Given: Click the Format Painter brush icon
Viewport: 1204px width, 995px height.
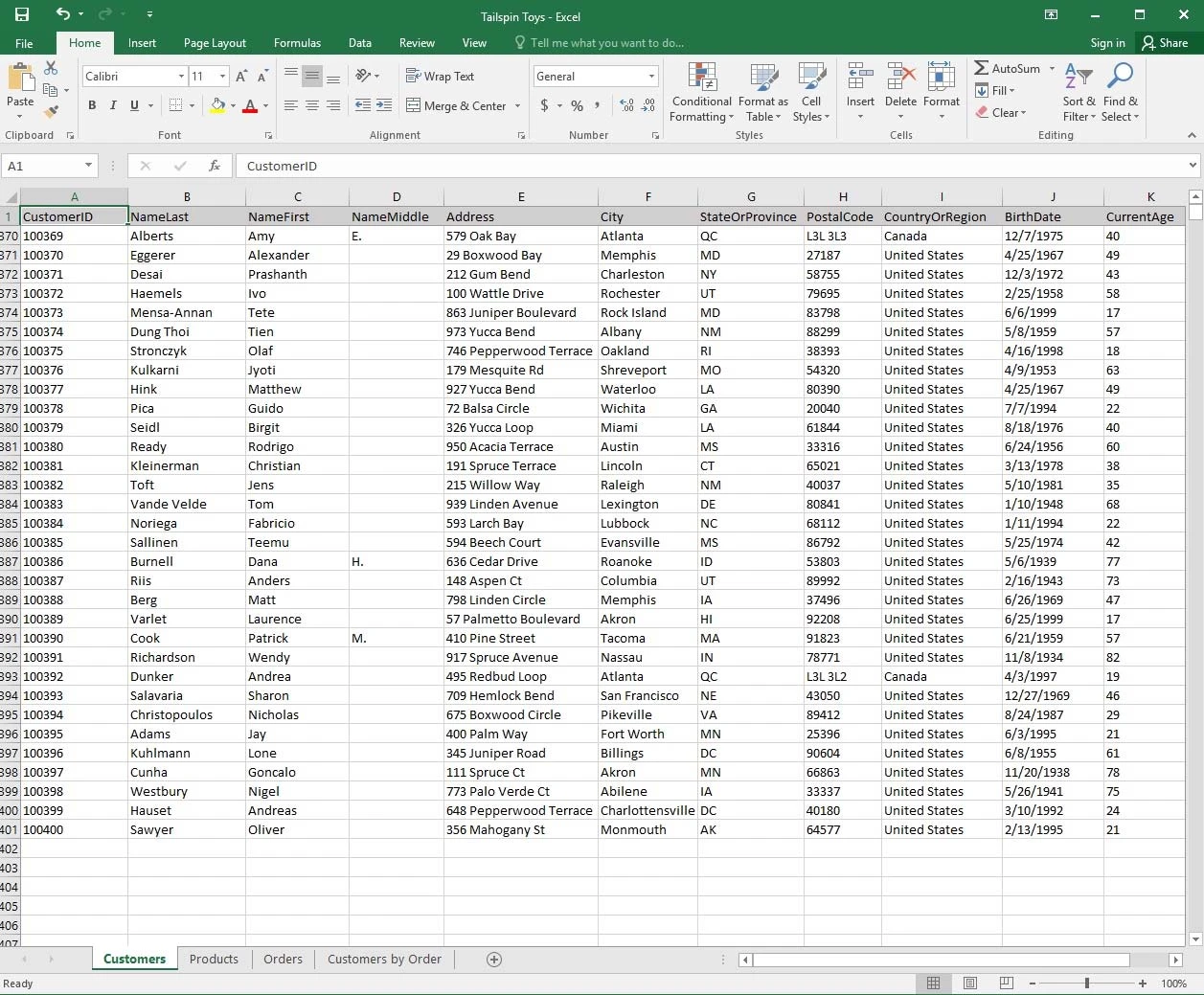Looking at the screenshot, I should [52, 112].
